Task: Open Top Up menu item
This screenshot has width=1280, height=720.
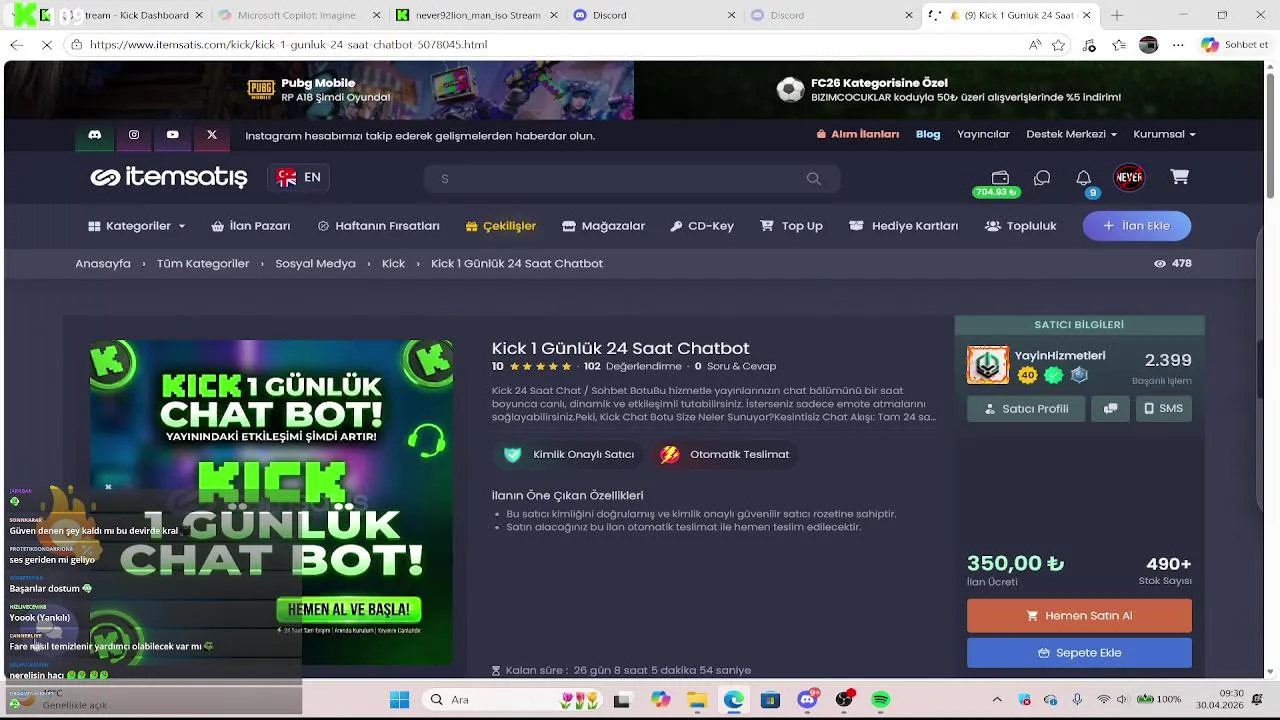Action: (x=791, y=226)
